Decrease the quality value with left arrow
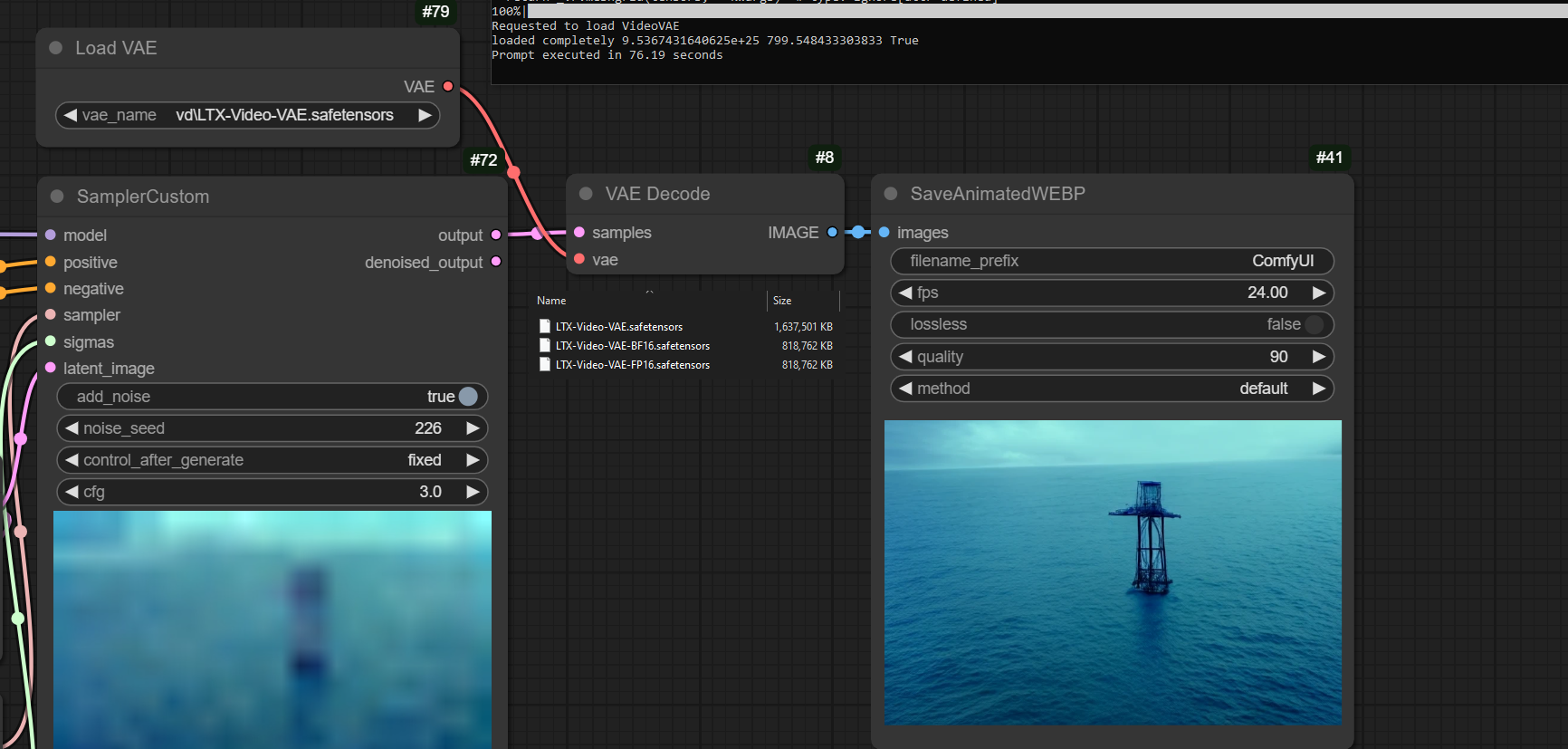The width and height of the screenshot is (1568, 749). pos(905,357)
